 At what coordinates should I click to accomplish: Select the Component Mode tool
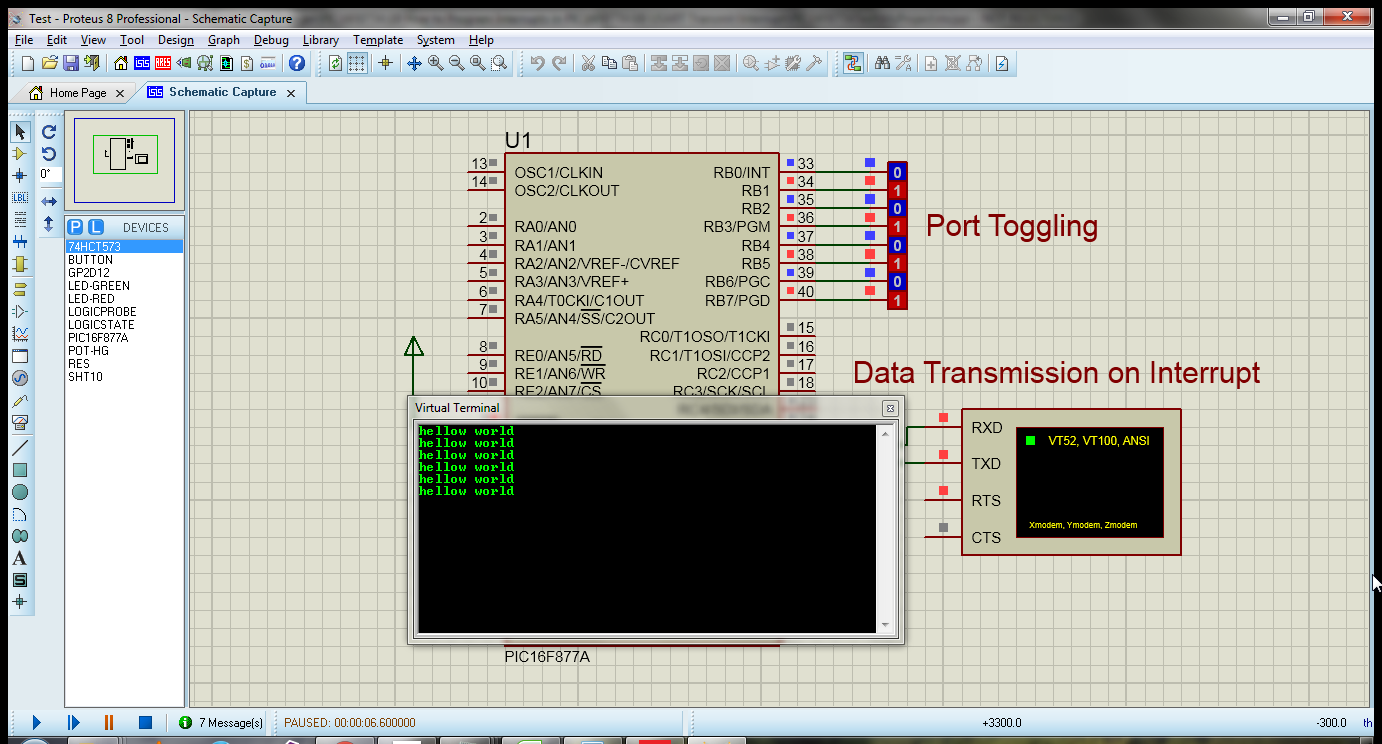point(20,154)
